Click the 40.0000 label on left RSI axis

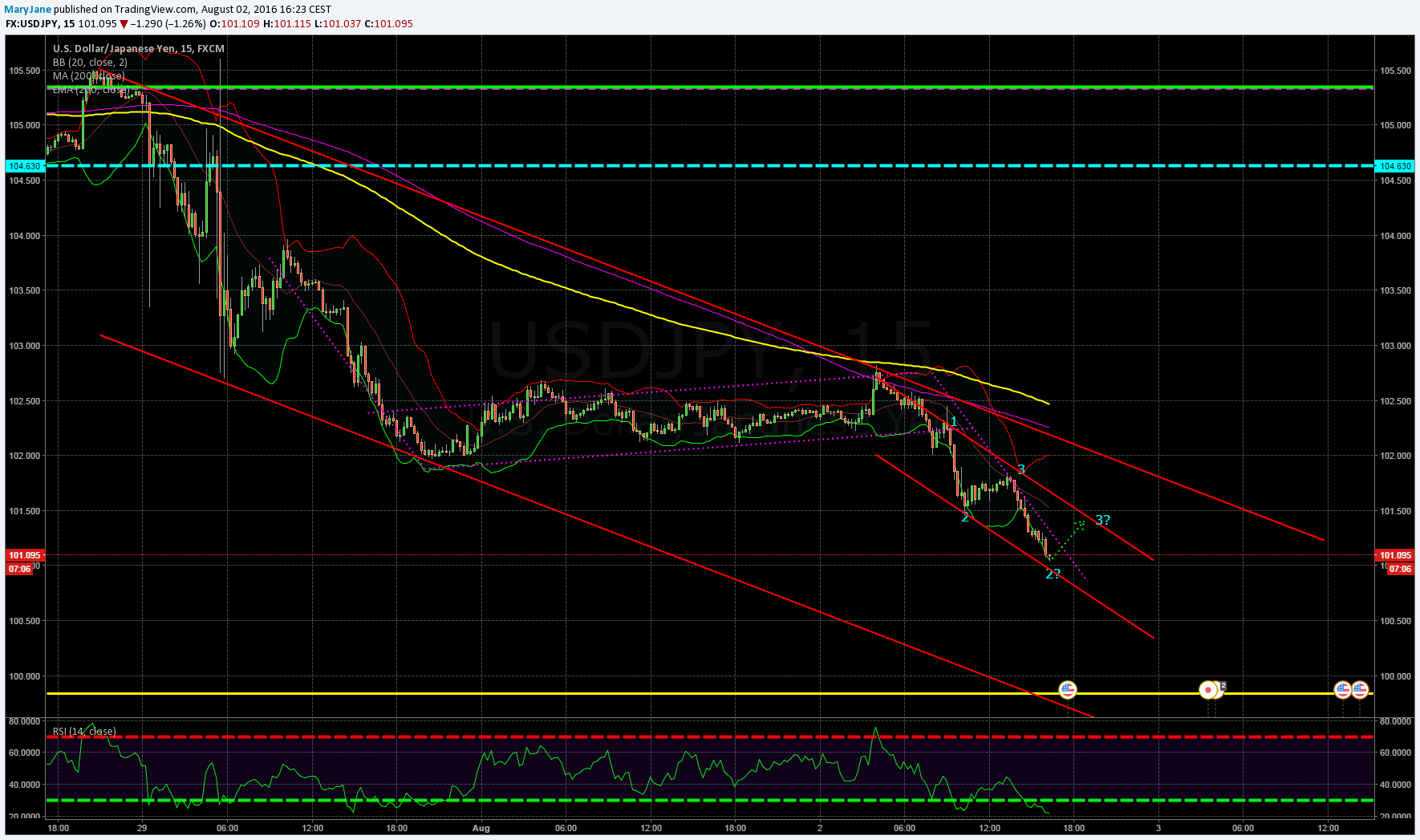[24, 785]
